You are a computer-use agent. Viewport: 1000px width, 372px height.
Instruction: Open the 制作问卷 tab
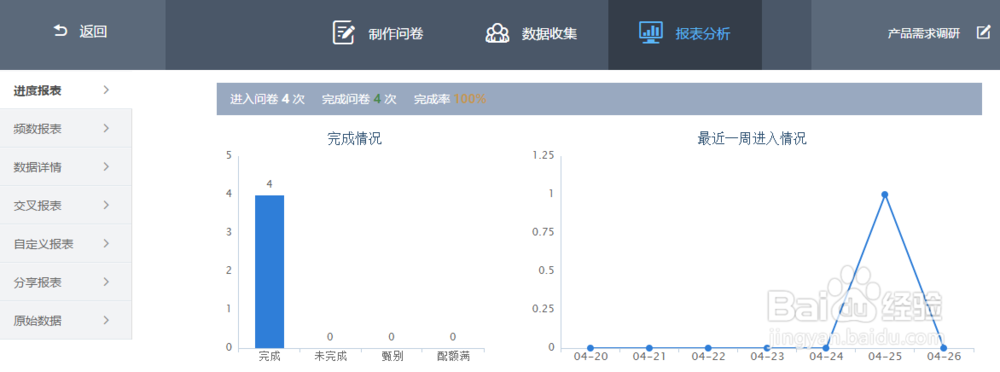pos(378,33)
